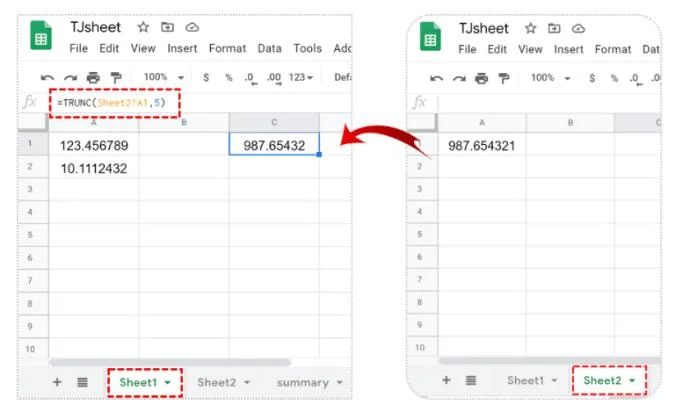The width and height of the screenshot is (690, 412).
Task: Switch to Sheet2 tab in left window
Action: (217, 383)
